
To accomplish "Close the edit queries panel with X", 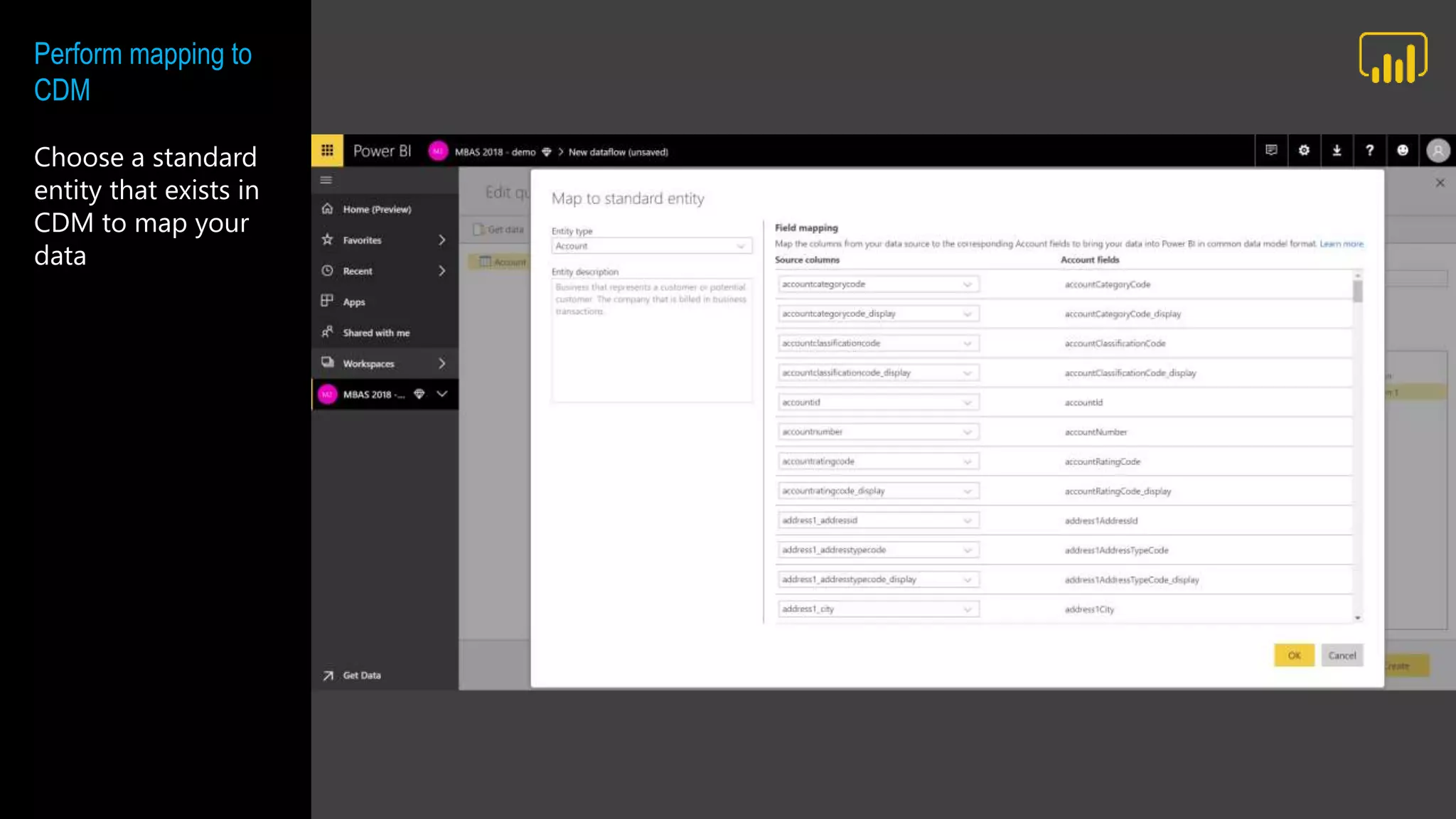I will [x=1440, y=183].
